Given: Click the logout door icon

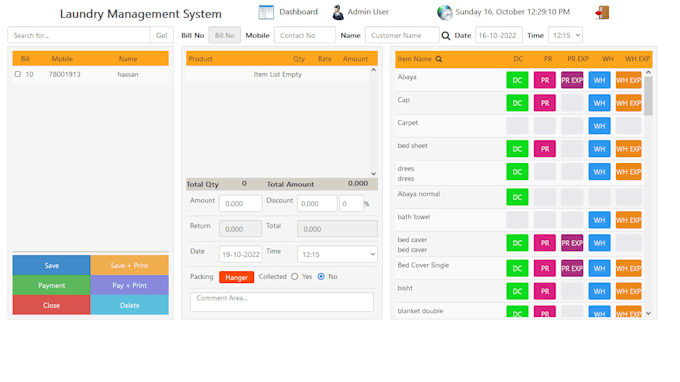Looking at the screenshot, I should 602,12.
